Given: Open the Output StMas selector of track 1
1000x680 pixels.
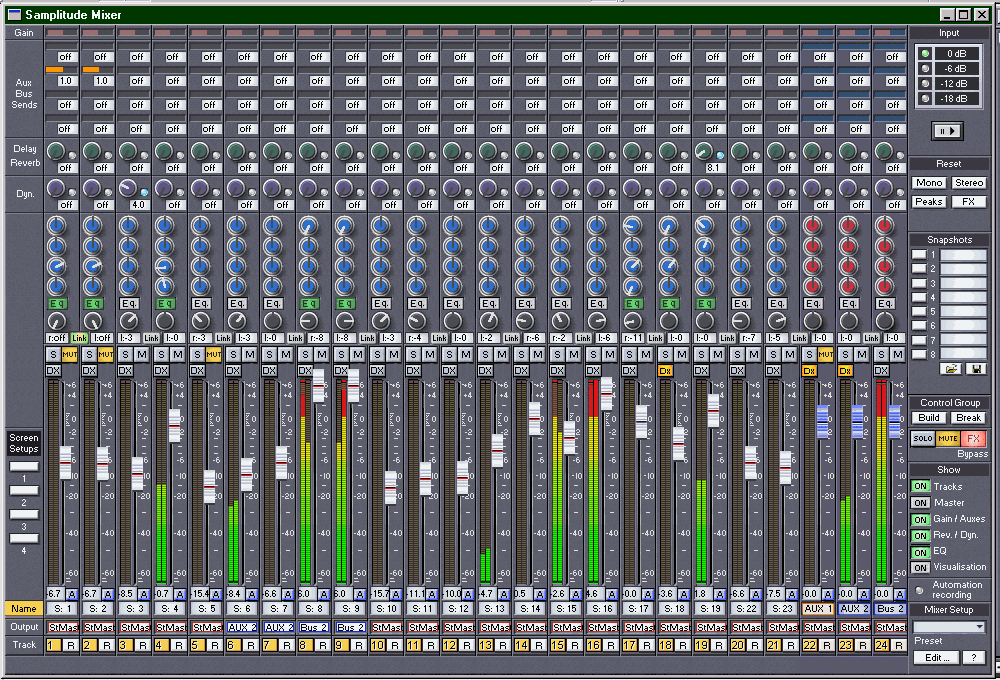Looking at the screenshot, I should (62, 628).
